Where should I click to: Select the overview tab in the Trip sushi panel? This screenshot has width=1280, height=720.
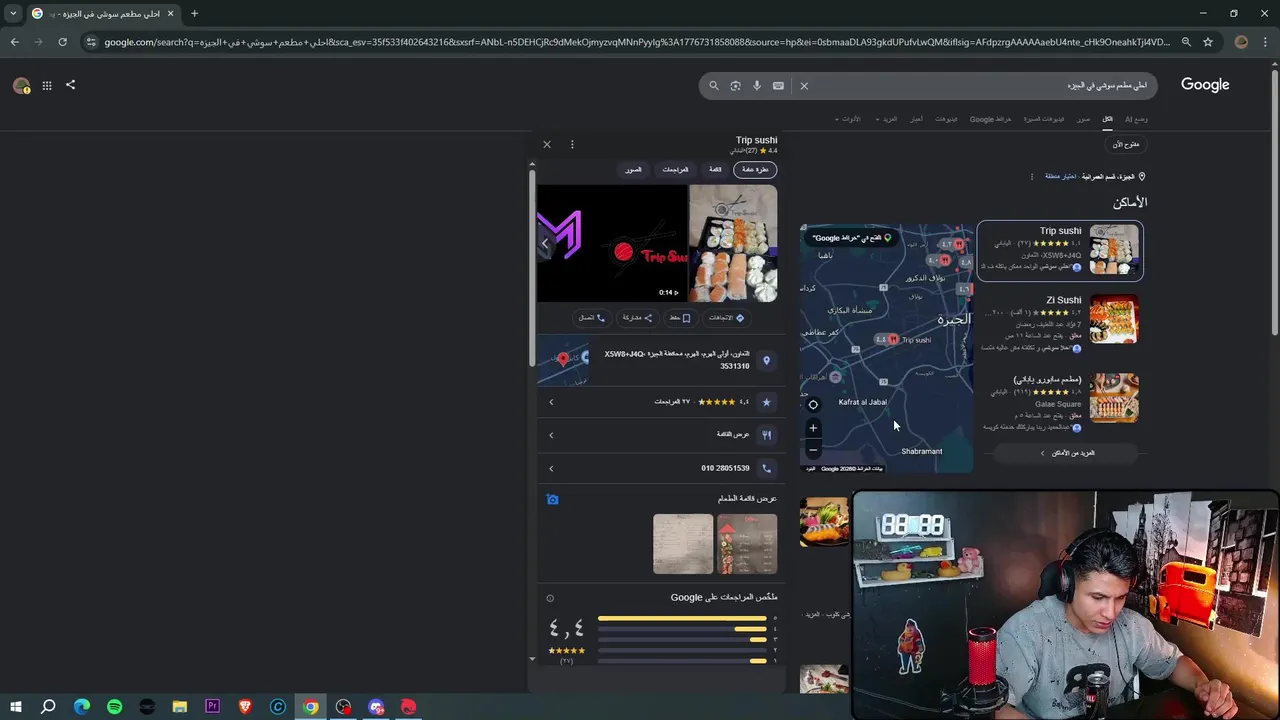tap(755, 170)
